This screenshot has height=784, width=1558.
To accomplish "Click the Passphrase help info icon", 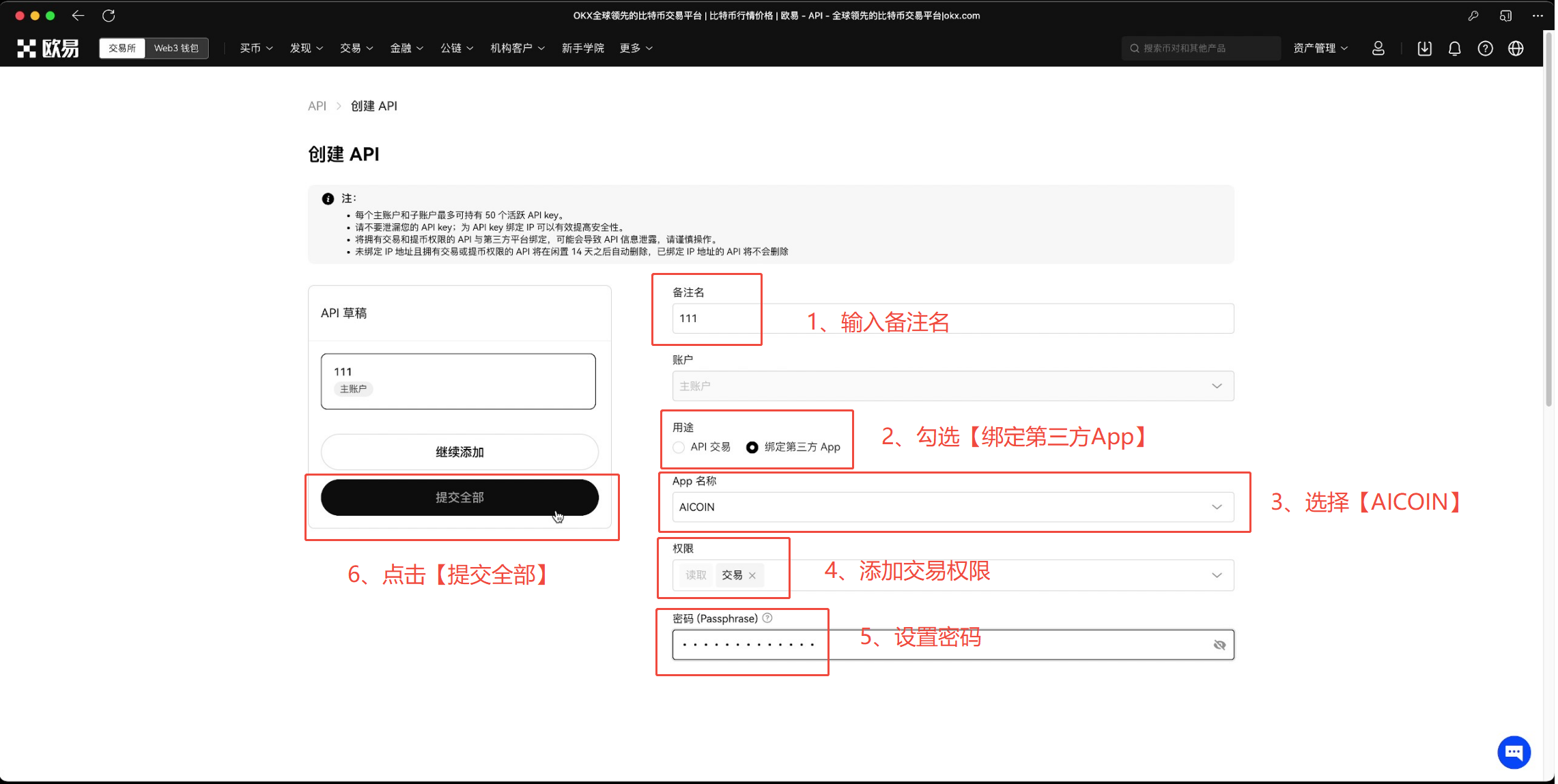I will pyautogui.click(x=767, y=618).
